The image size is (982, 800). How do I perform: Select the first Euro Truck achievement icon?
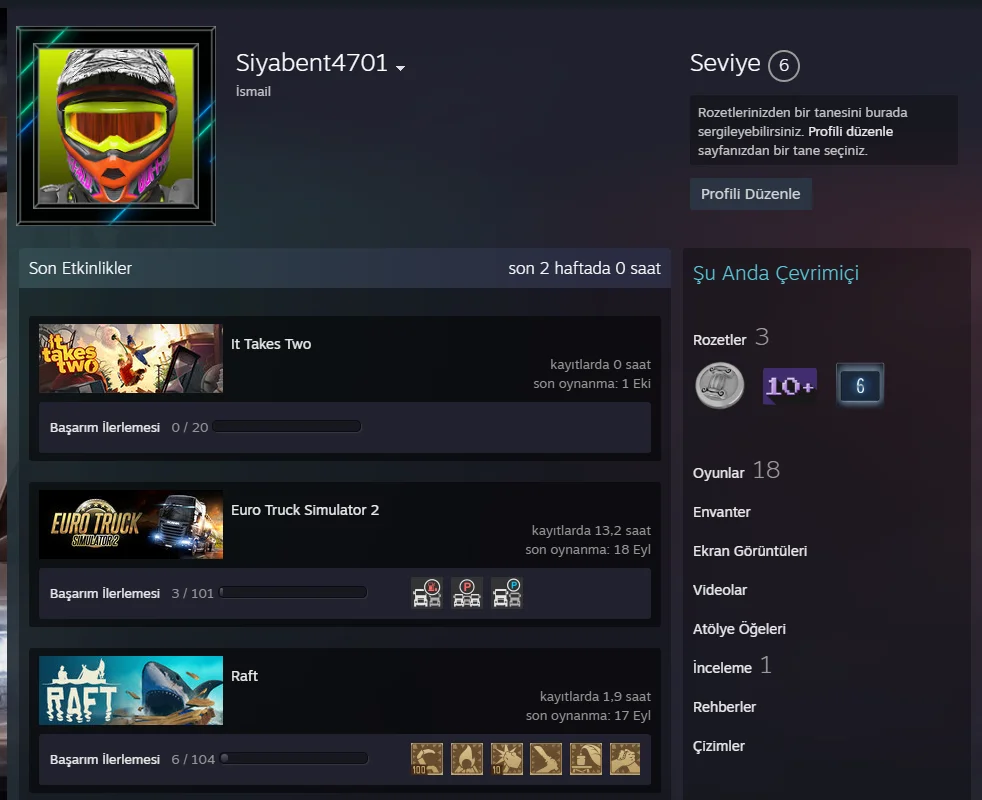tap(427, 593)
